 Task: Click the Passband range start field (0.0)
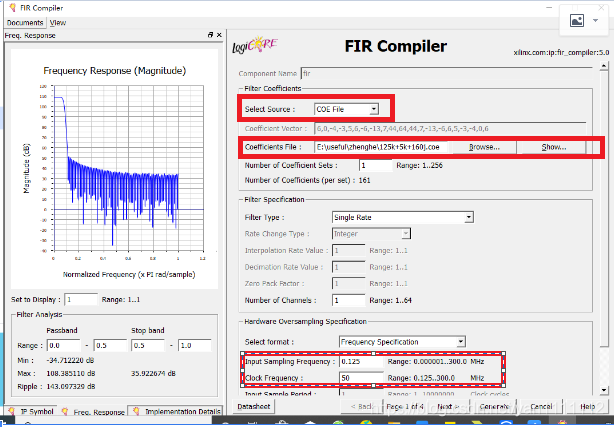[x=63, y=346]
